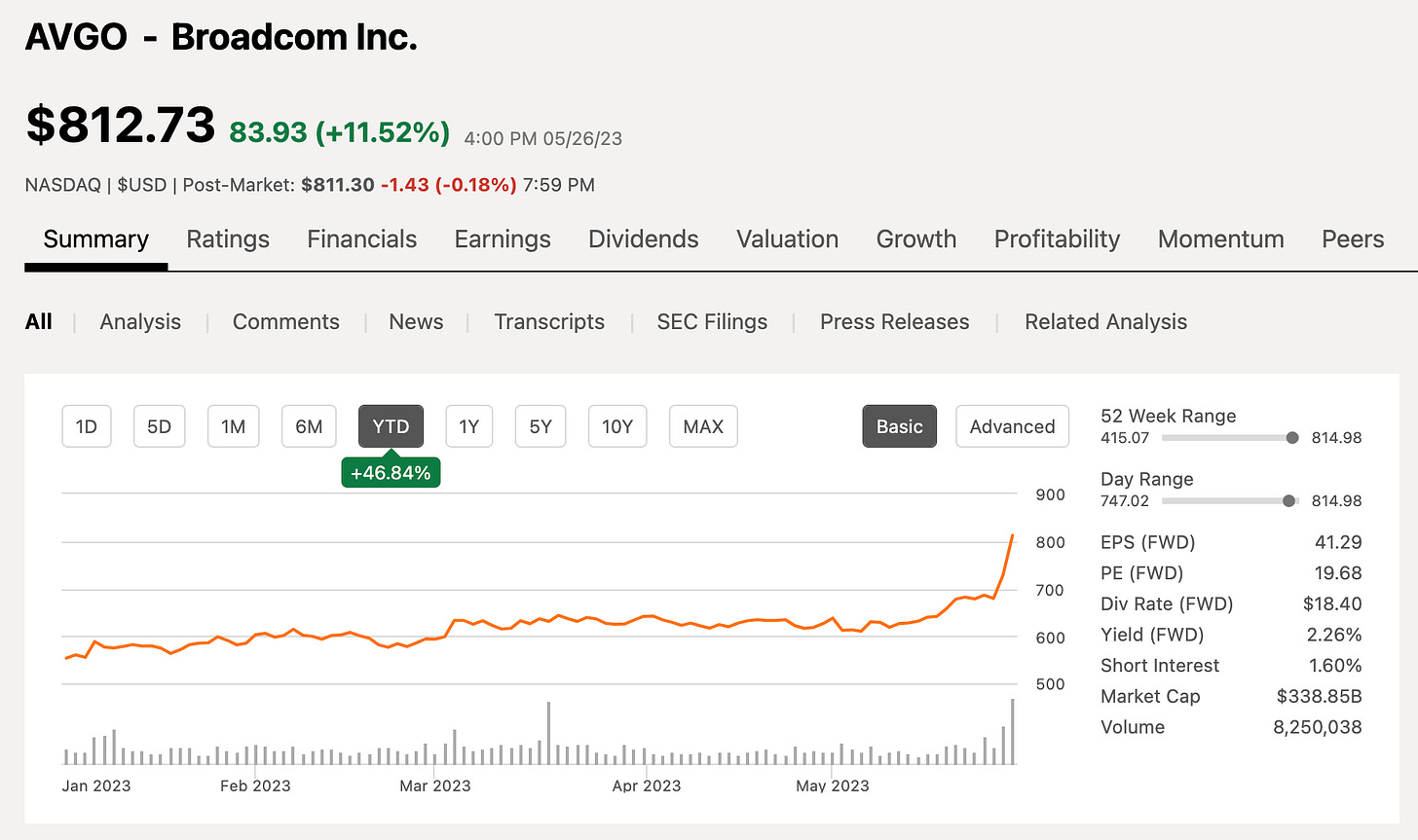Viewport: 1418px width, 840px height.
Task: Click the AVGO - Broadcom Inc. heading
Action: pos(221,37)
